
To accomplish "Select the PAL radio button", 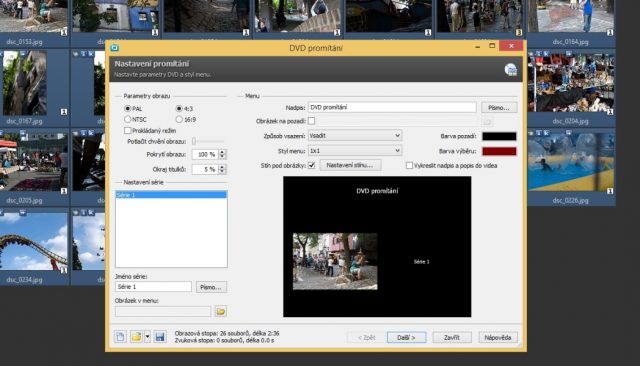I will [128, 109].
